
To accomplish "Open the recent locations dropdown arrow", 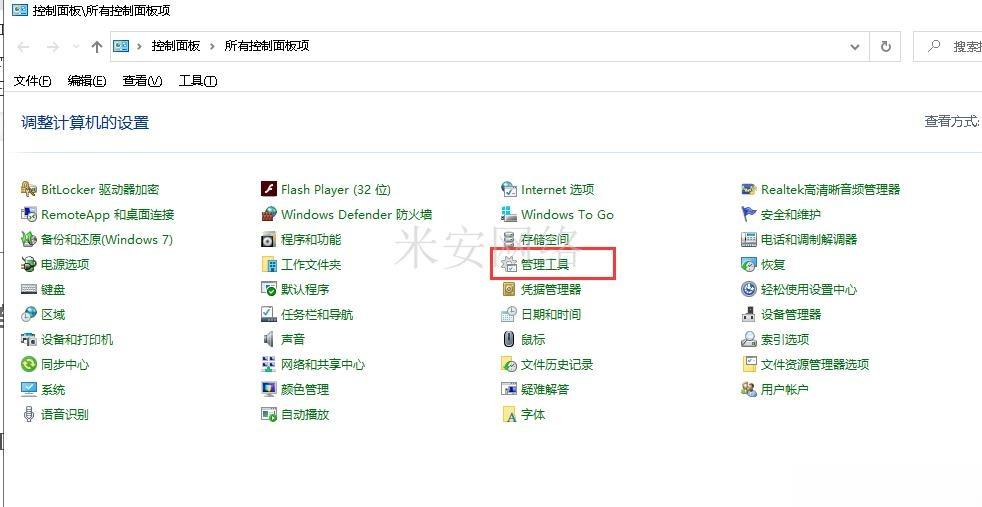I will (x=76, y=46).
